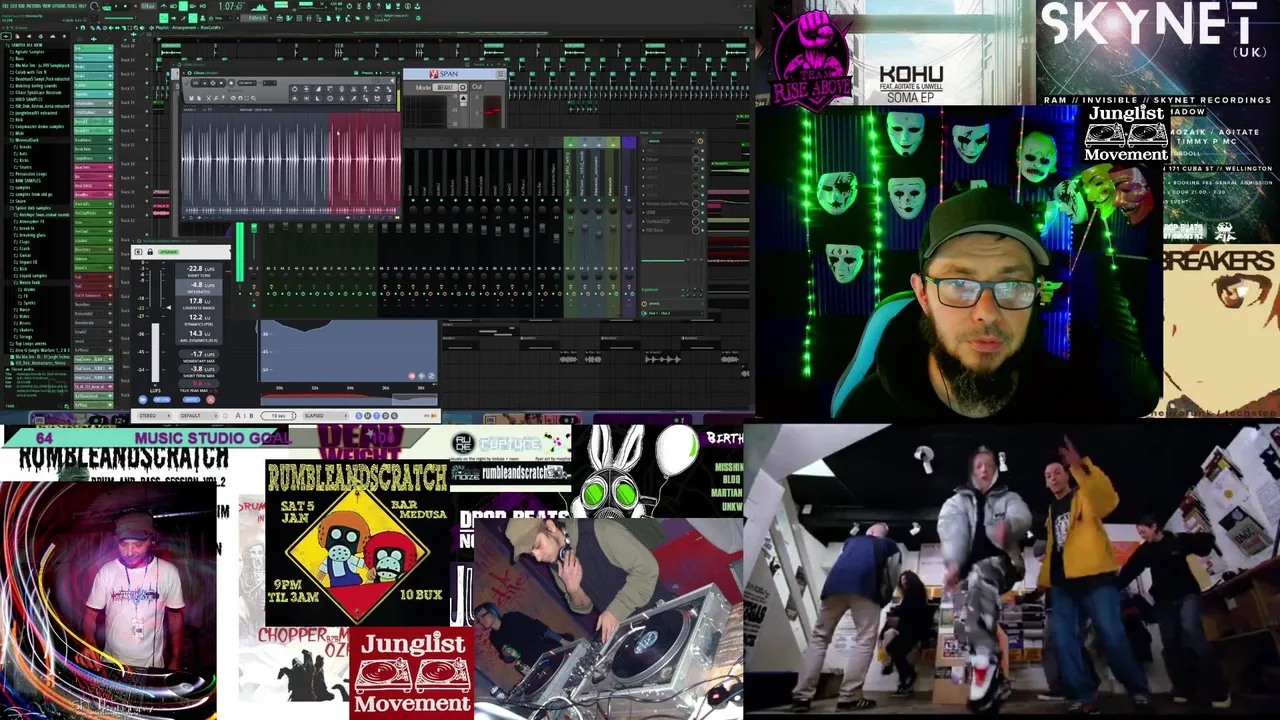Open the SPAN hamburger menu icon

501,74
